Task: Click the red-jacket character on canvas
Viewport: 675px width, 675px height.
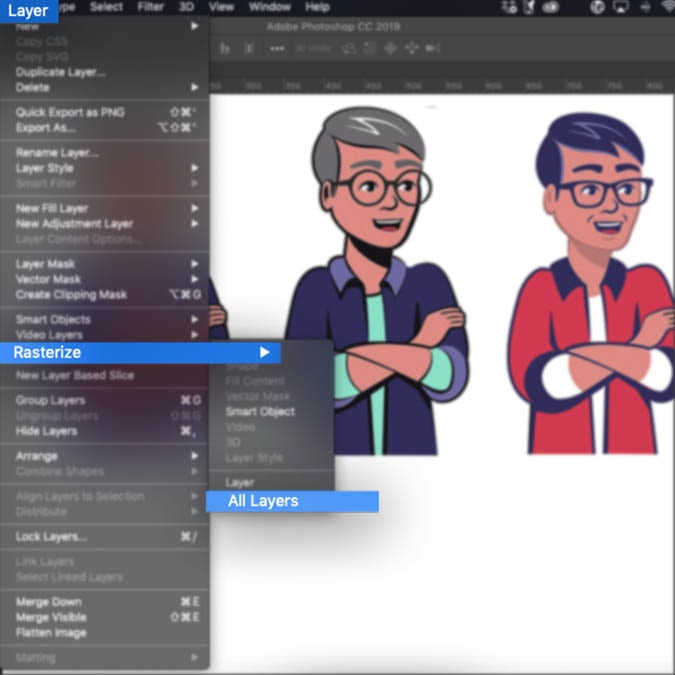Action: [x=592, y=300]
